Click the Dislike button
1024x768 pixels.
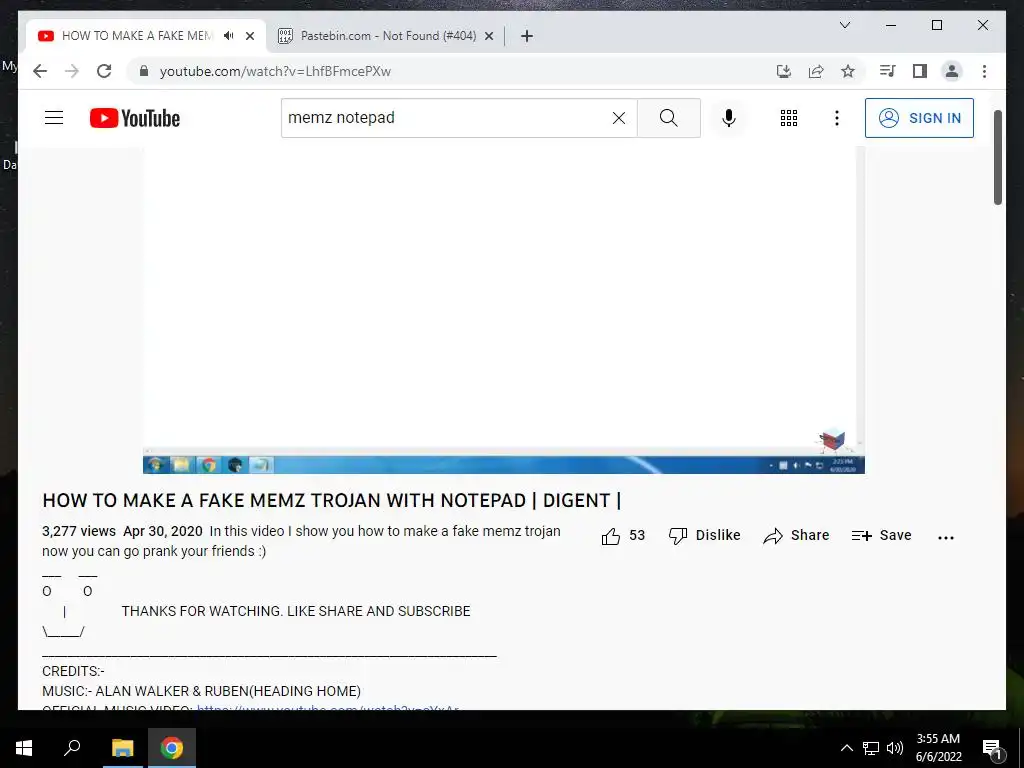click(x=705, y=536)
